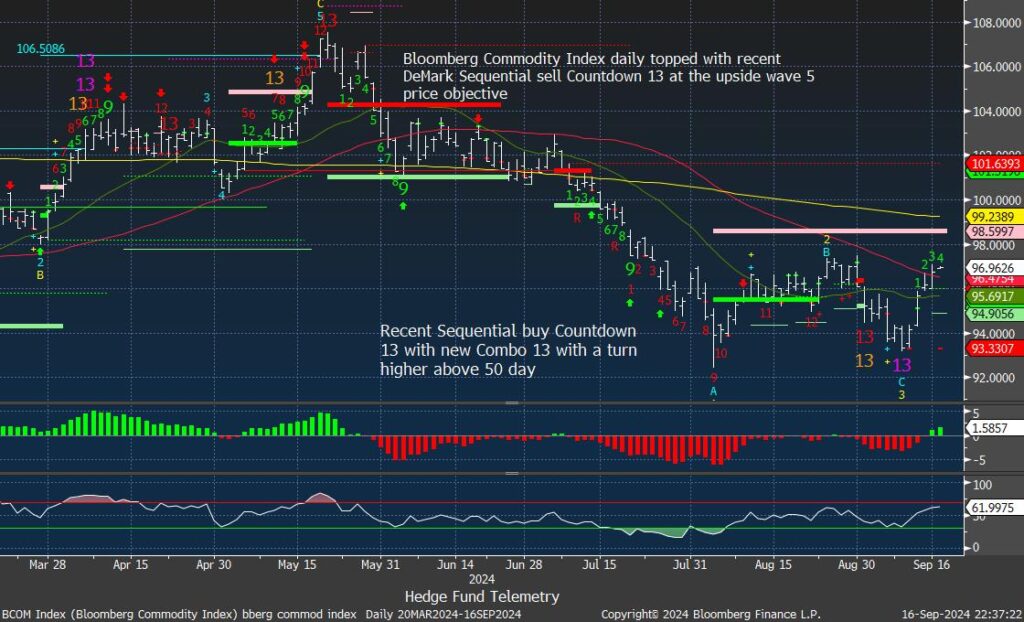
Task: Click the red down-arrow sell signal at May peak
Action: (x=305, y=44)
